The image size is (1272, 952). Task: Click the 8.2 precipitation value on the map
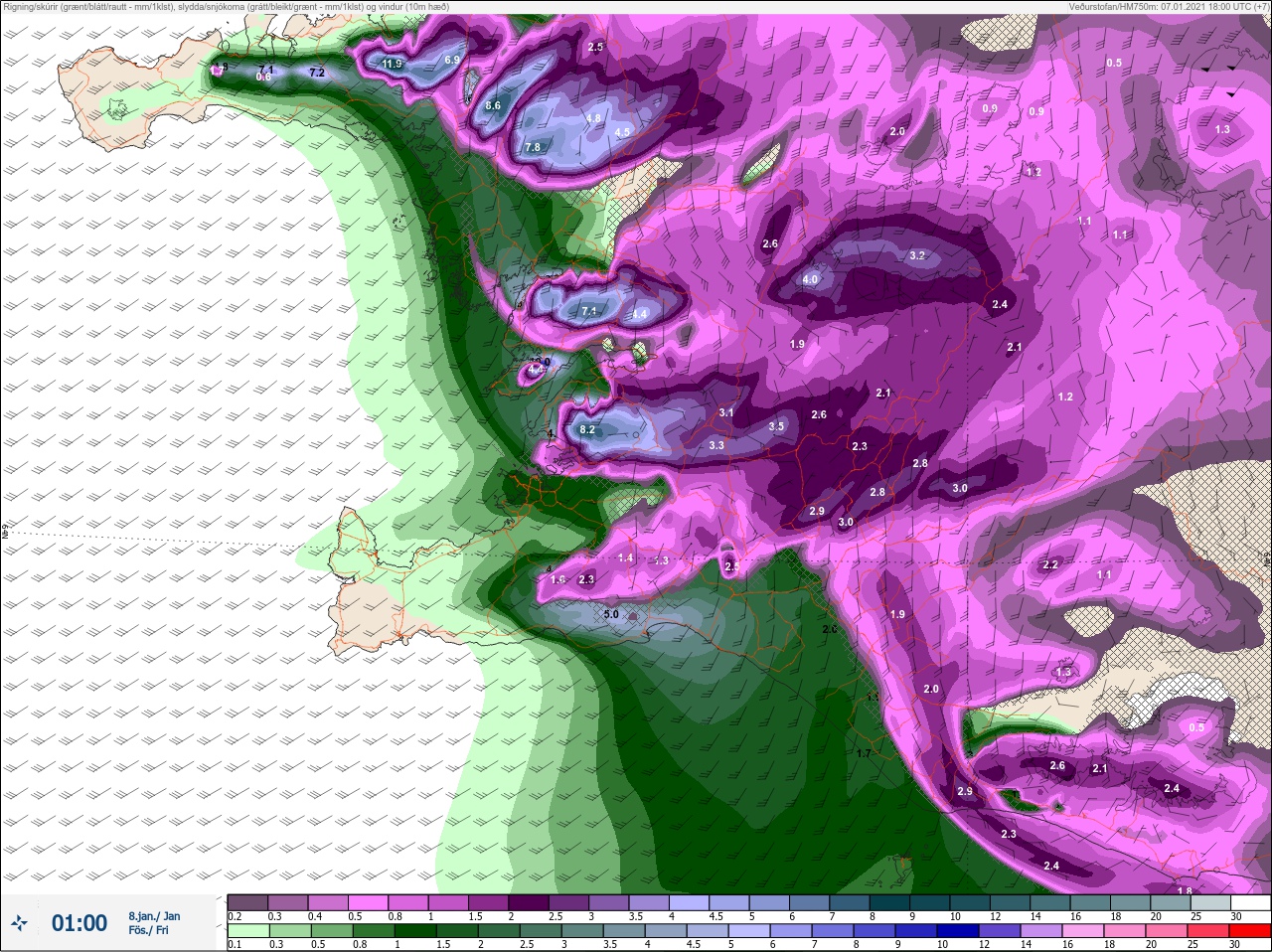(586, 429)
